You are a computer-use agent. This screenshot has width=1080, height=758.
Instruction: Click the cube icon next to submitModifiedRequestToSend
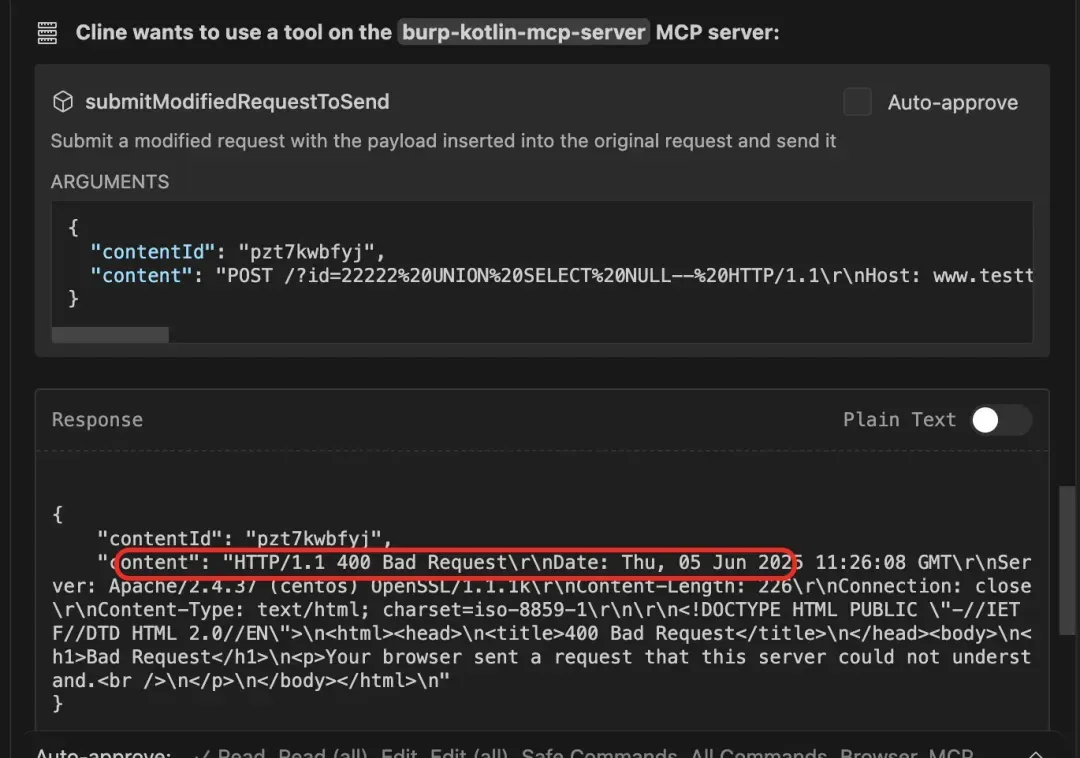pyautogui.click(x=63, y=102)
